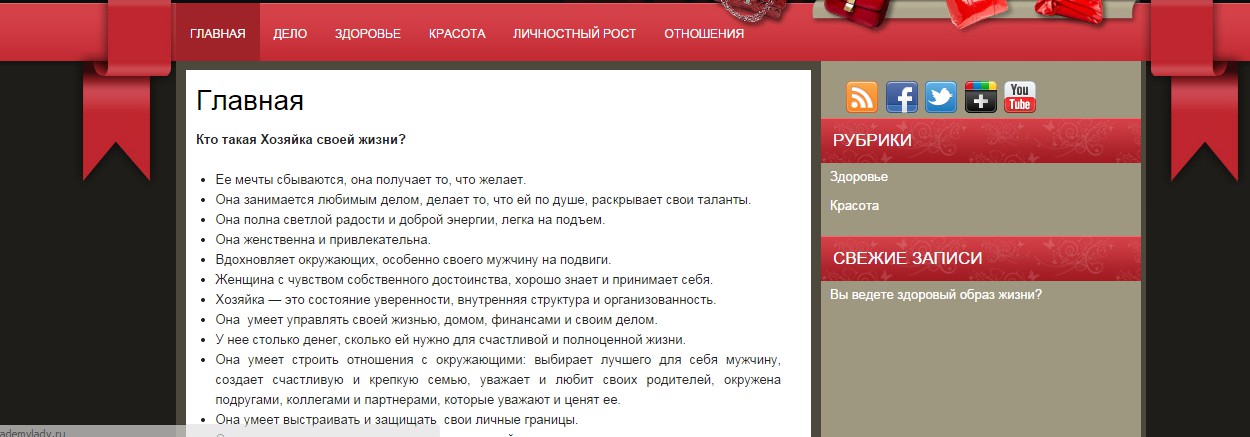This screenshot has height=437, width=1250.
Task: Click text 'Кто такая Хозяйка своей жизни?'
Action: click(x=301, y=139)
